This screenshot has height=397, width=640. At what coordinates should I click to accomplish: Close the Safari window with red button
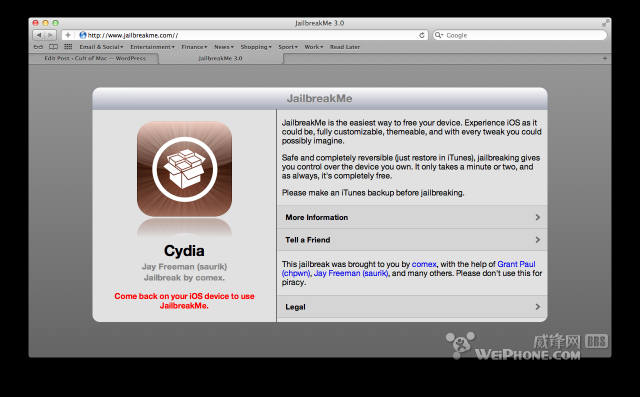[36, 23]
